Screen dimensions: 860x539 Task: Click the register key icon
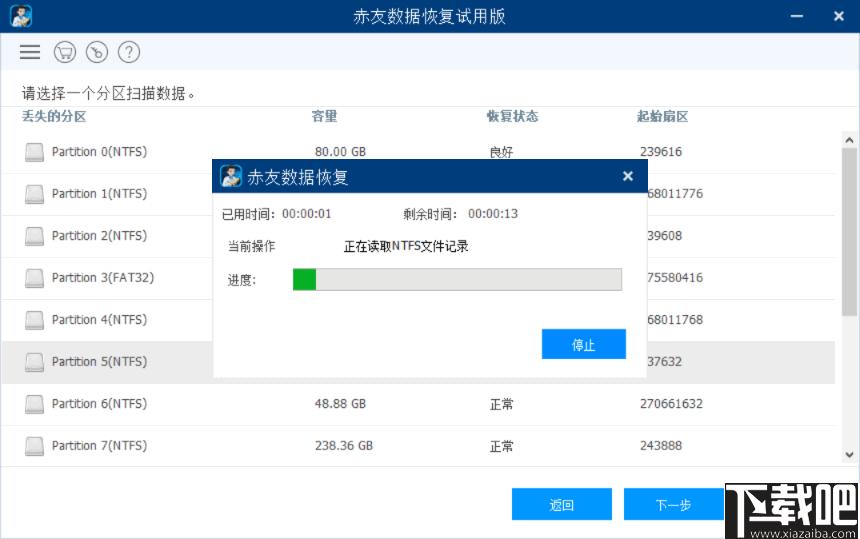coord(97,52)
